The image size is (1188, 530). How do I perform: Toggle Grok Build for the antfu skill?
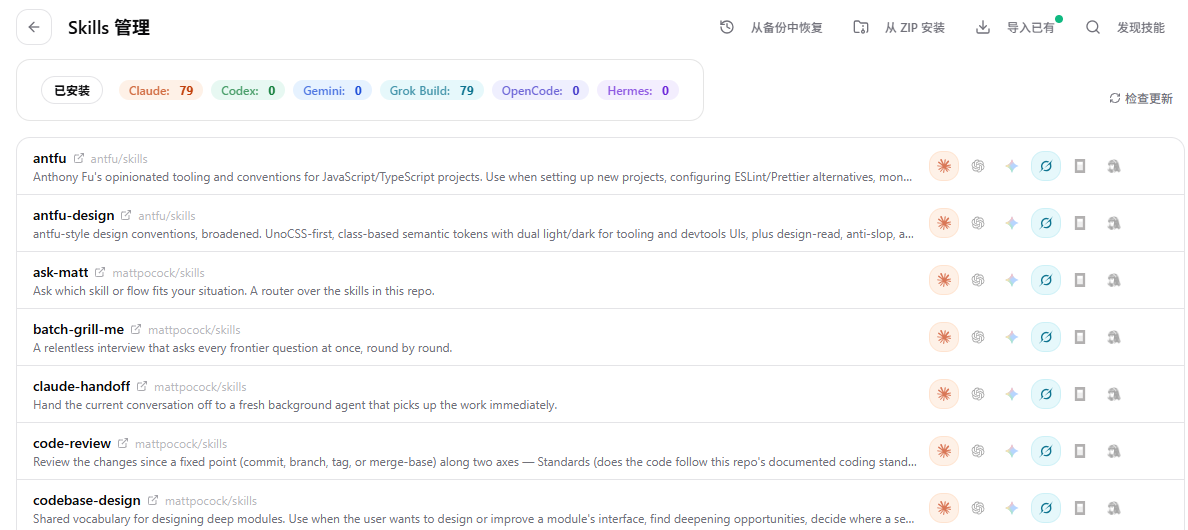(x=1046, y=167)
